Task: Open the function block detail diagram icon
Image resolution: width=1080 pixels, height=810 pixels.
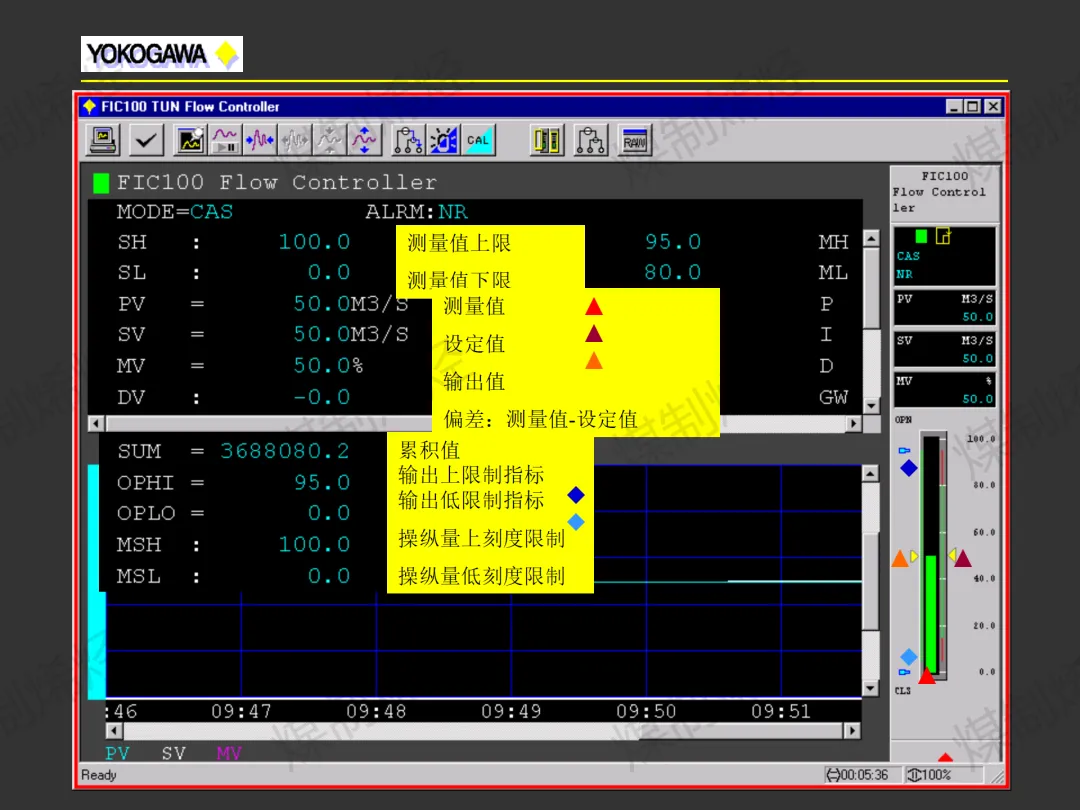Action: [591, 140]
